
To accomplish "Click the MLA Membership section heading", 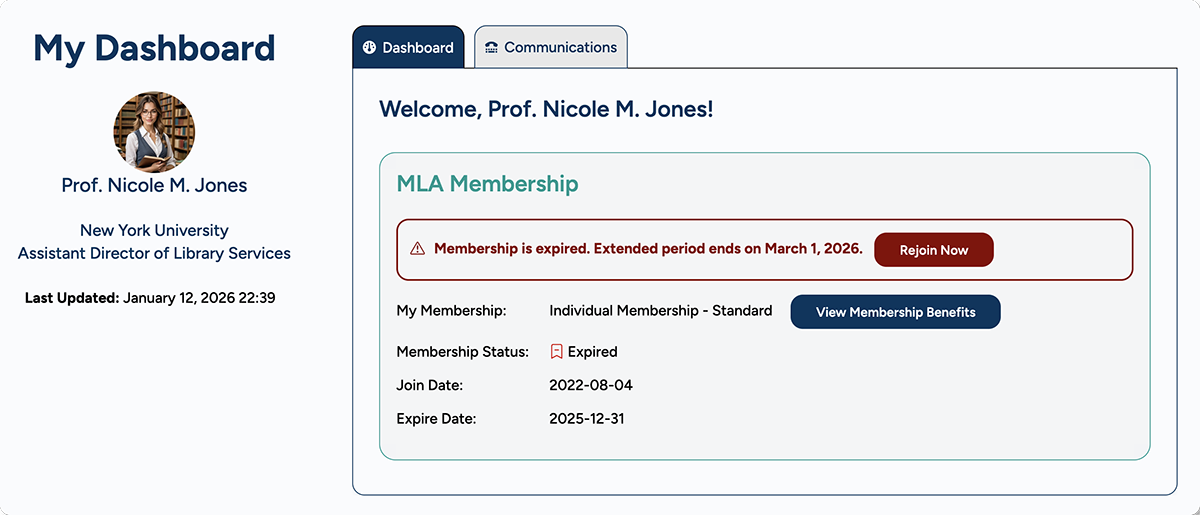I will [487, 184].
